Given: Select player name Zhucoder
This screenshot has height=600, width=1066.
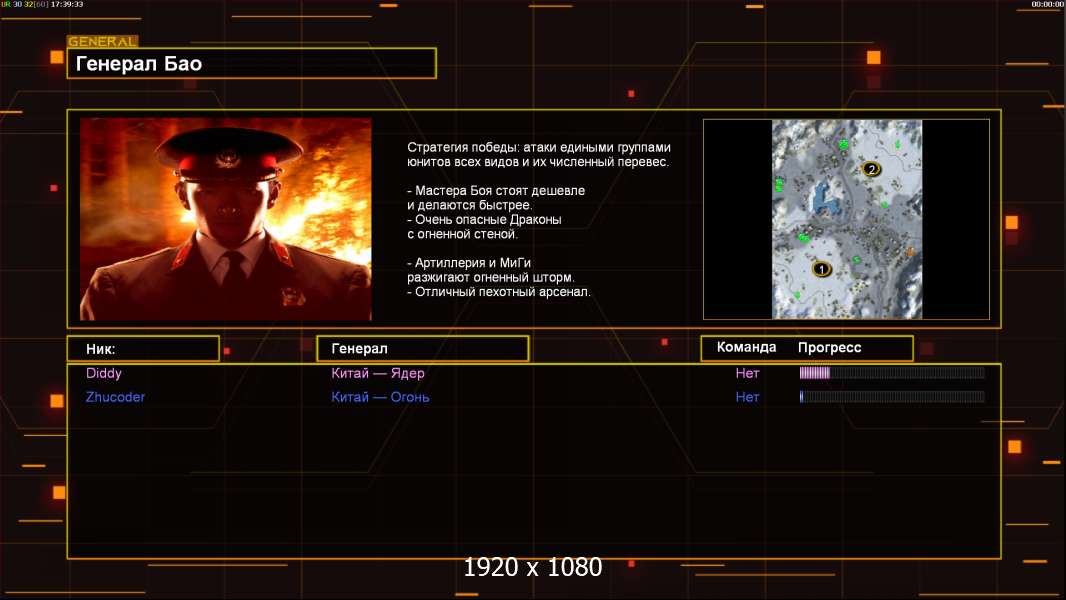Looking at the screenshot, I should tap(116, 397).
